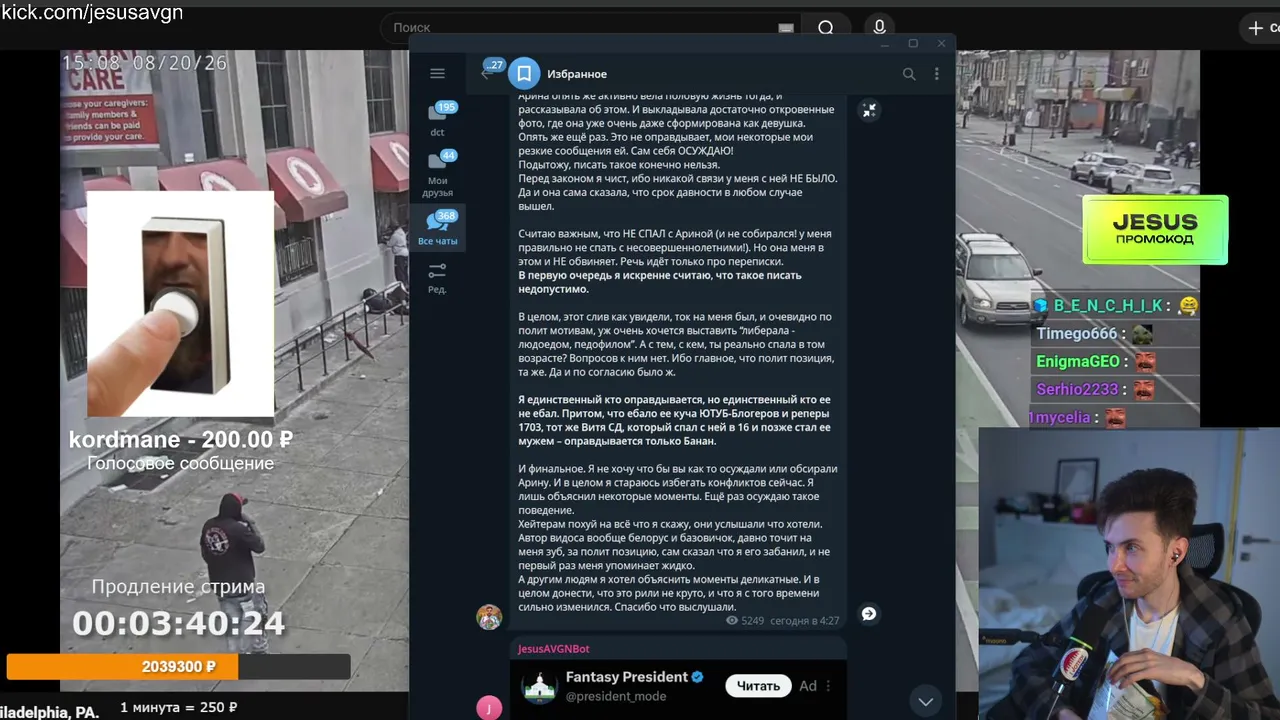Image resolution: width=1280 pixels, height=720 pixels.
Task: Maximize the Telegram window
Action: [913, 44]
